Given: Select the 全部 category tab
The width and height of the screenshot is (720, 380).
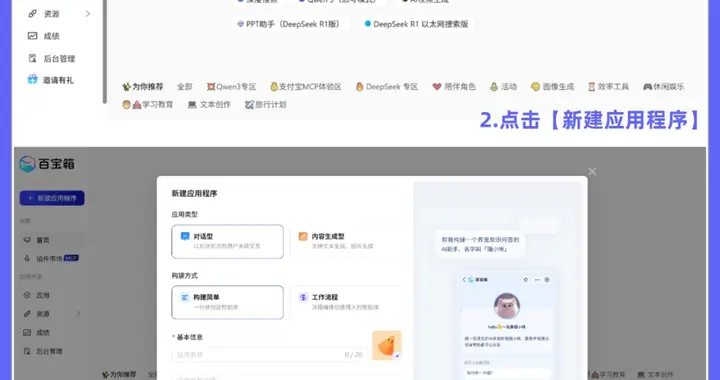Looking at the screenshot, I should click(185, 86).
